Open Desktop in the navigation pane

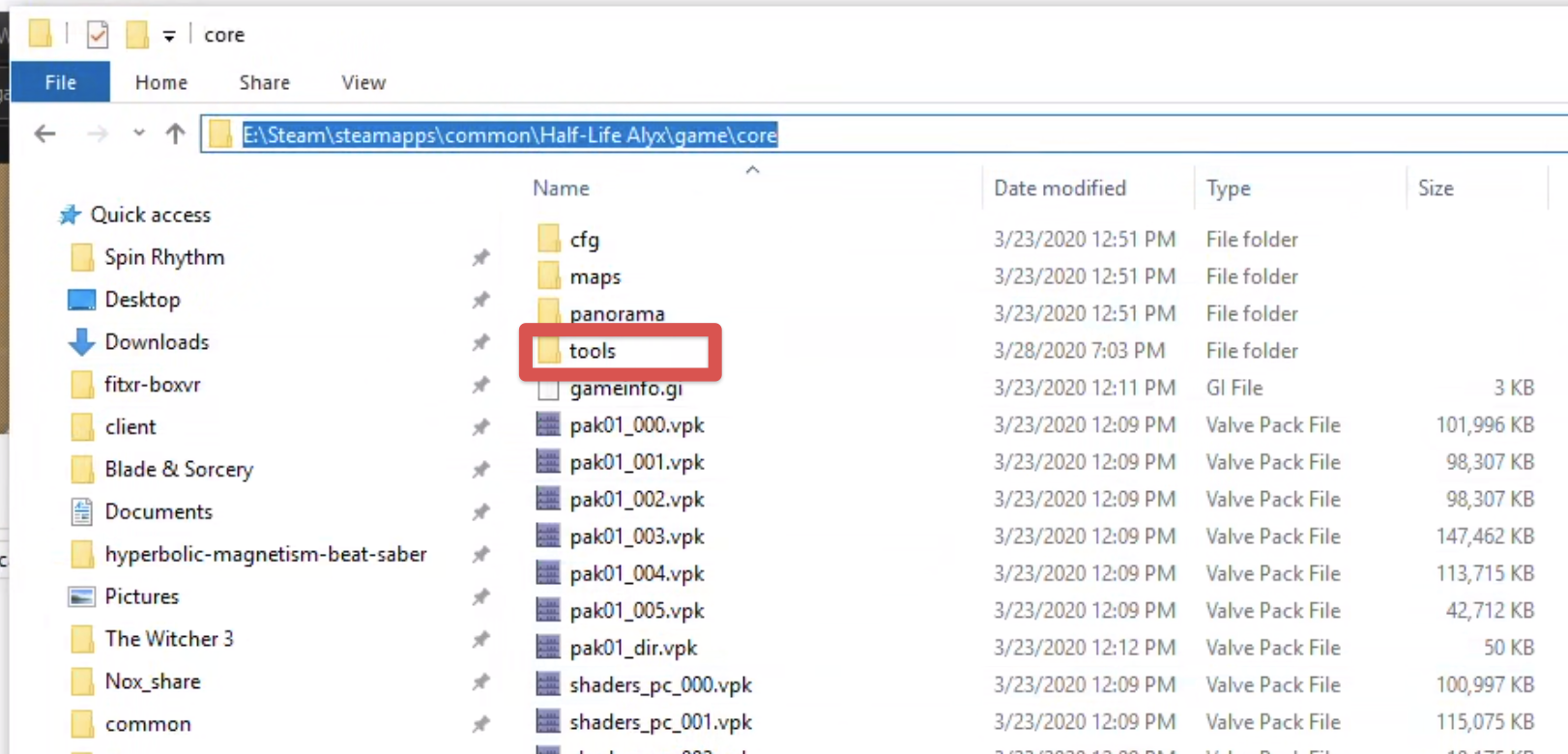coord(142,300)
